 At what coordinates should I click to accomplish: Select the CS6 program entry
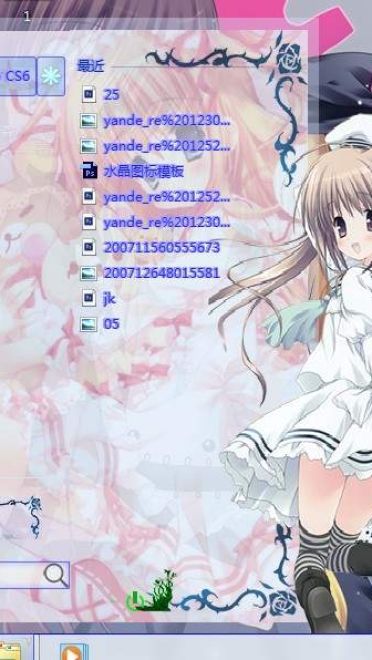17,76
